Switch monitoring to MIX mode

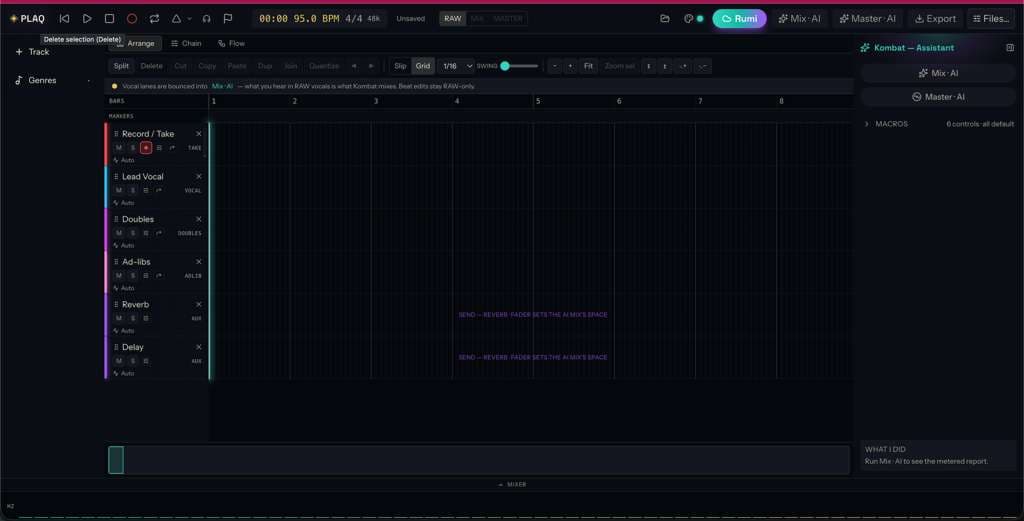coord(477,19)
